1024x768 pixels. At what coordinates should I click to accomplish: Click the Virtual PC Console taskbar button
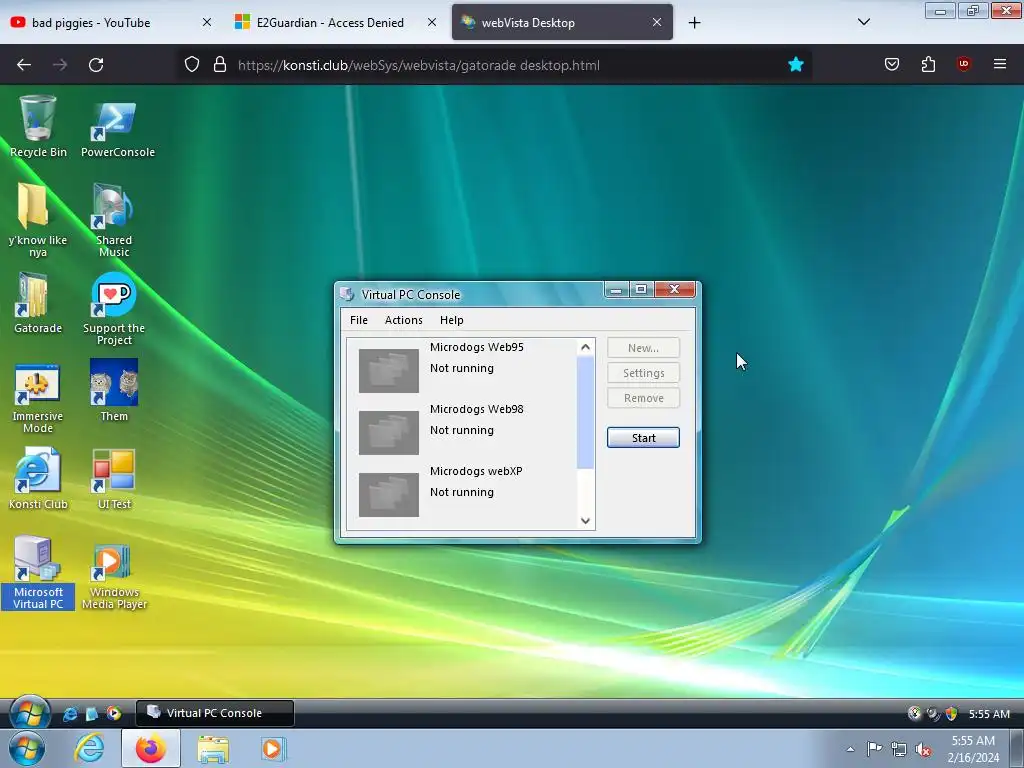pyautogui.click(x=215, y=713)
